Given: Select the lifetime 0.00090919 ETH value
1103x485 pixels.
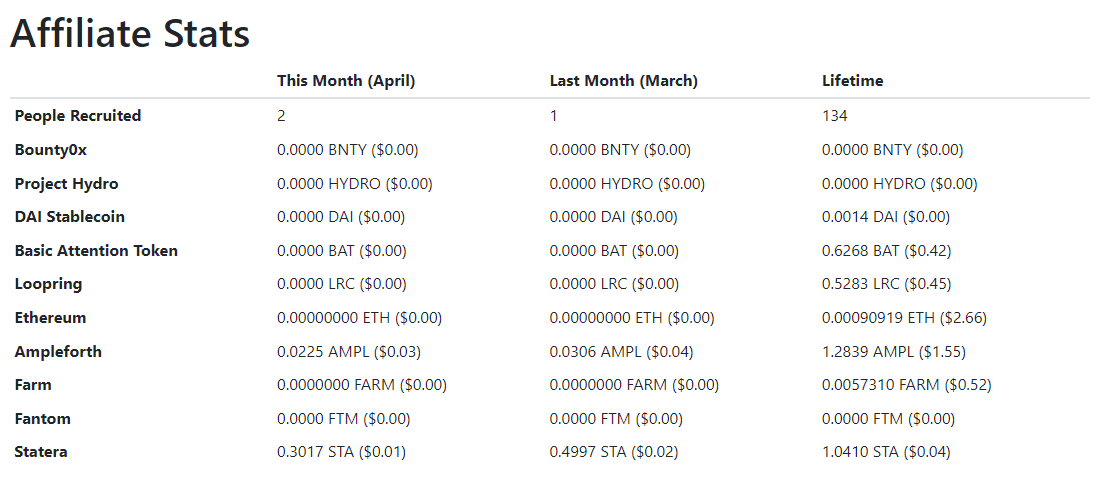Looking at the screenshot, I should tap(905, 318).
